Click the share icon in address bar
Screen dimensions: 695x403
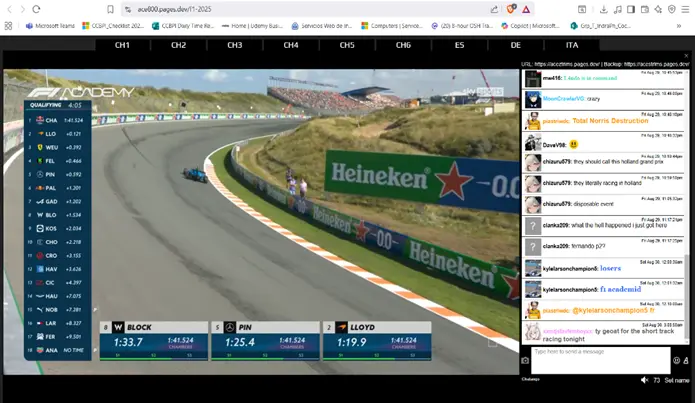click(x=494, y=9)
